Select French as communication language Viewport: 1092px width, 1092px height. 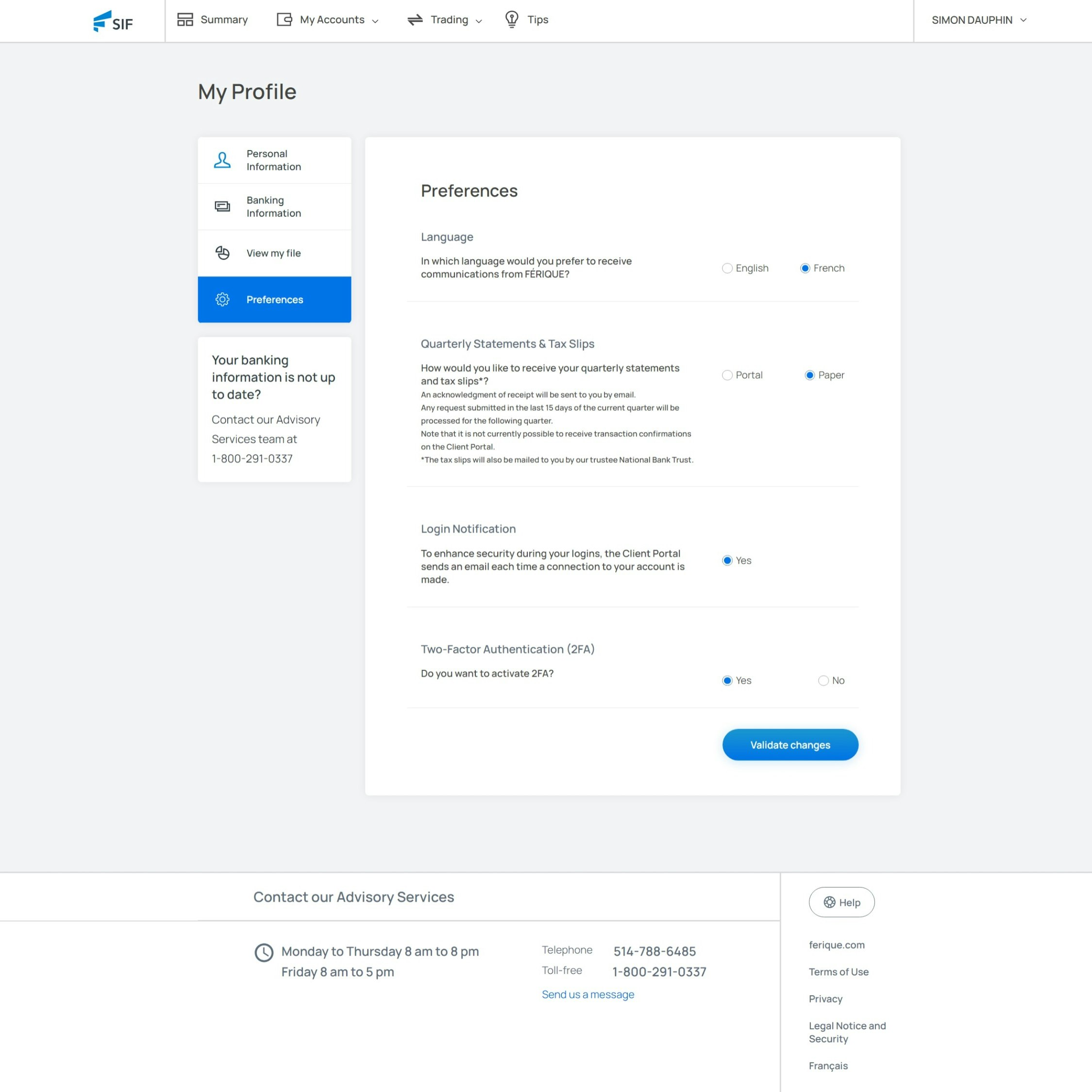pos(805,268)
